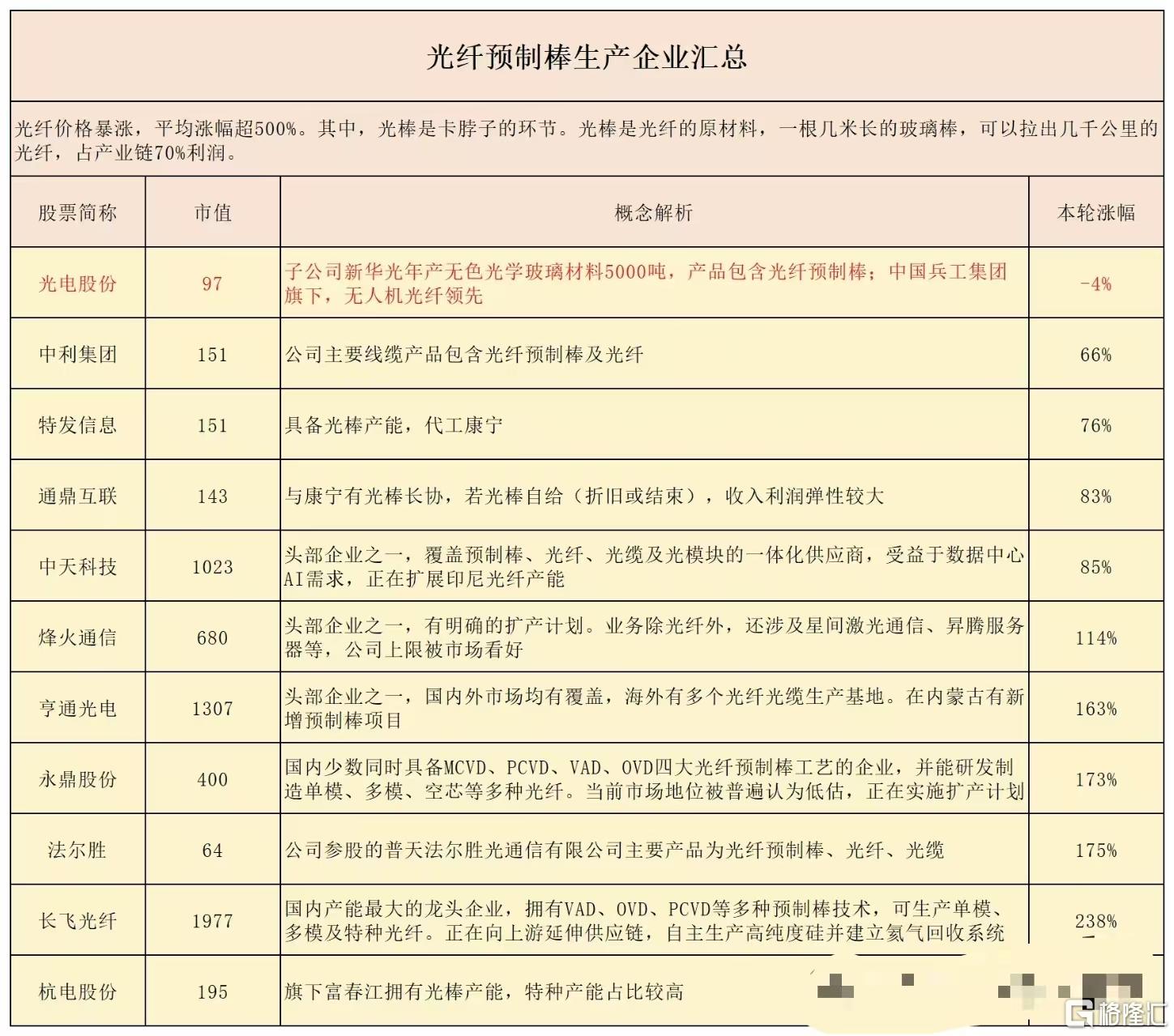The height and width of the screenshot is (1036, 1174).
Task: Click market value 400 for 永鼎股份
Action: coord(212,780)
